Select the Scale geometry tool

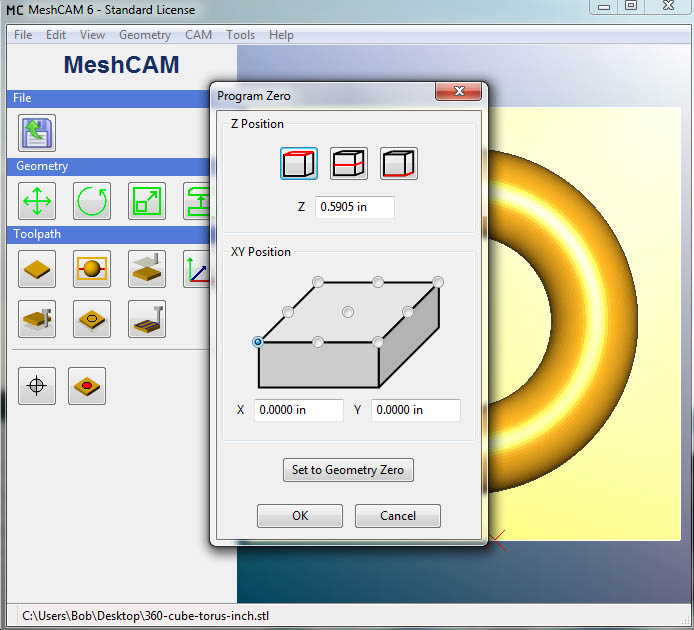click(147, 201)
